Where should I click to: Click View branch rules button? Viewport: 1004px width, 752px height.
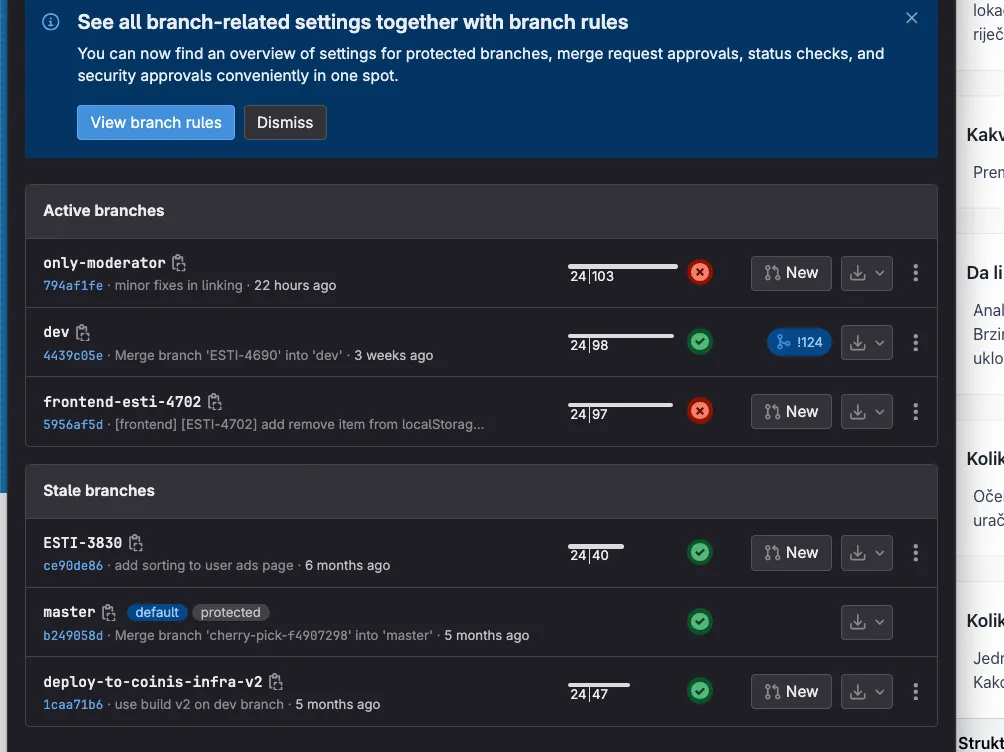tap(156, 122)
